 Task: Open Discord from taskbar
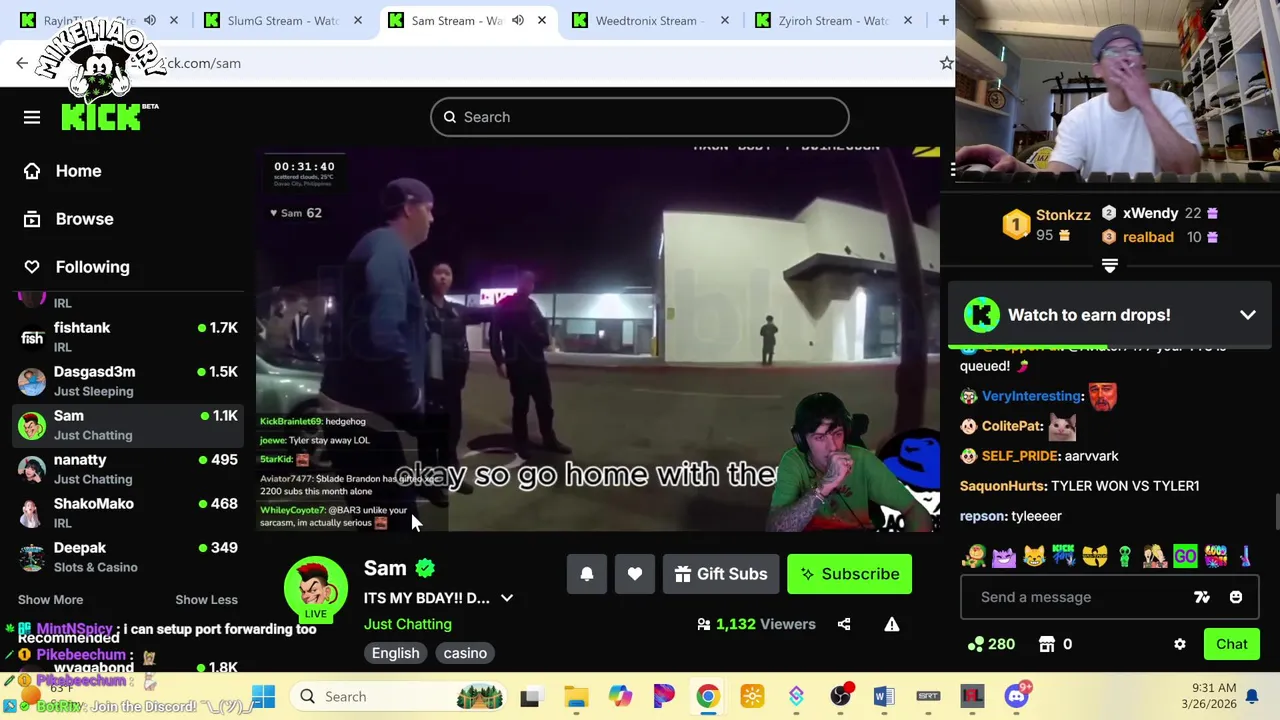[1016, 696]
